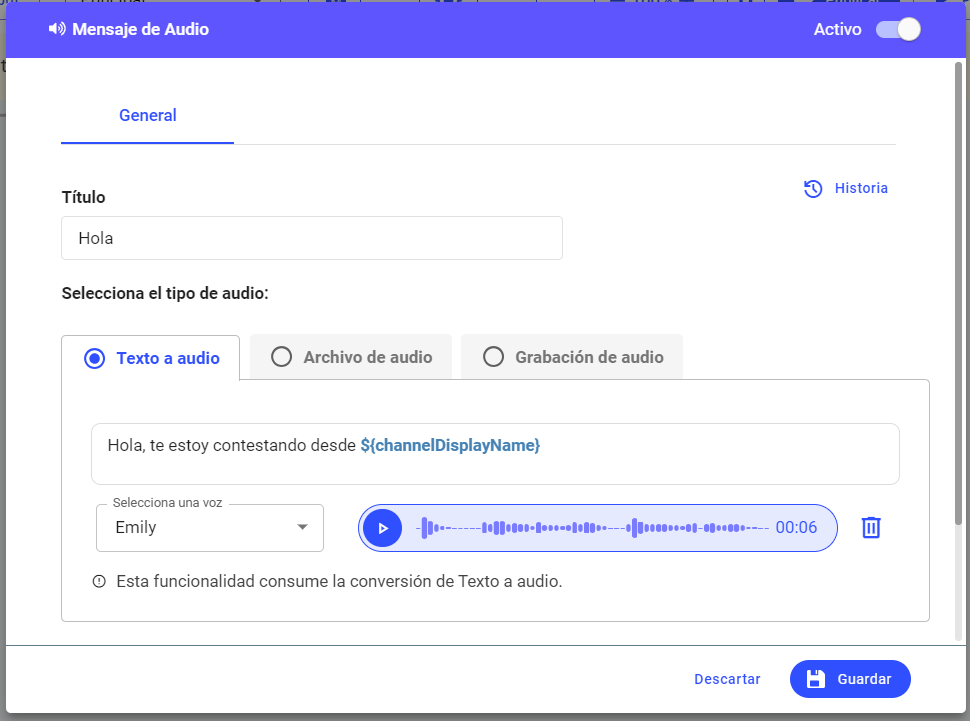Click the Esta funcionalidad consume la conversión notice

(339, 581)
